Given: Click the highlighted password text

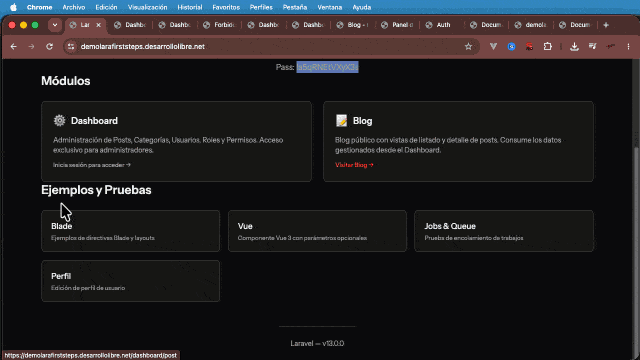Looking at the screenshot, I should [x=327, y=67].
